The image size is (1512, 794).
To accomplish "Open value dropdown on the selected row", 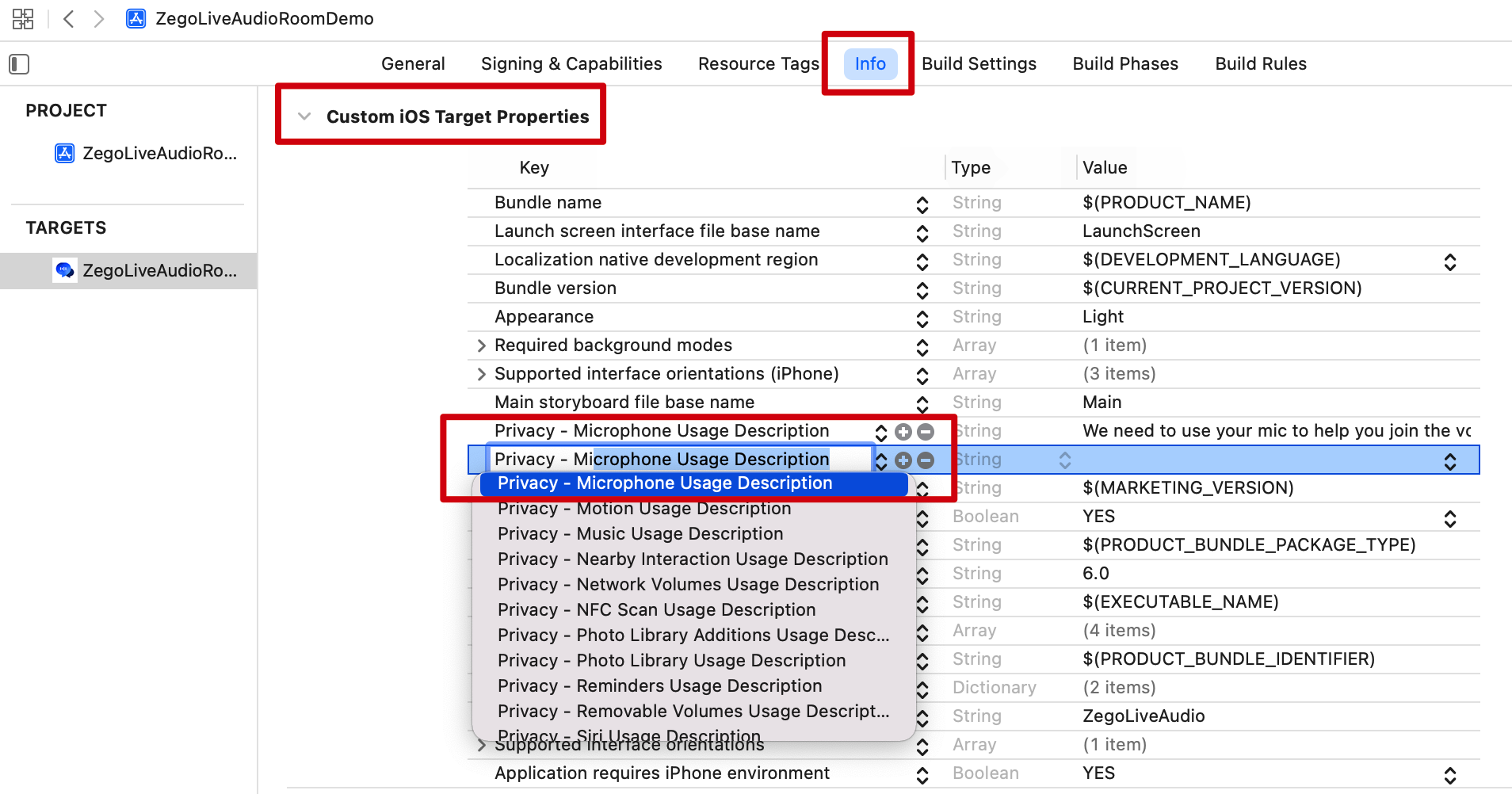I will click(1450, 461).
